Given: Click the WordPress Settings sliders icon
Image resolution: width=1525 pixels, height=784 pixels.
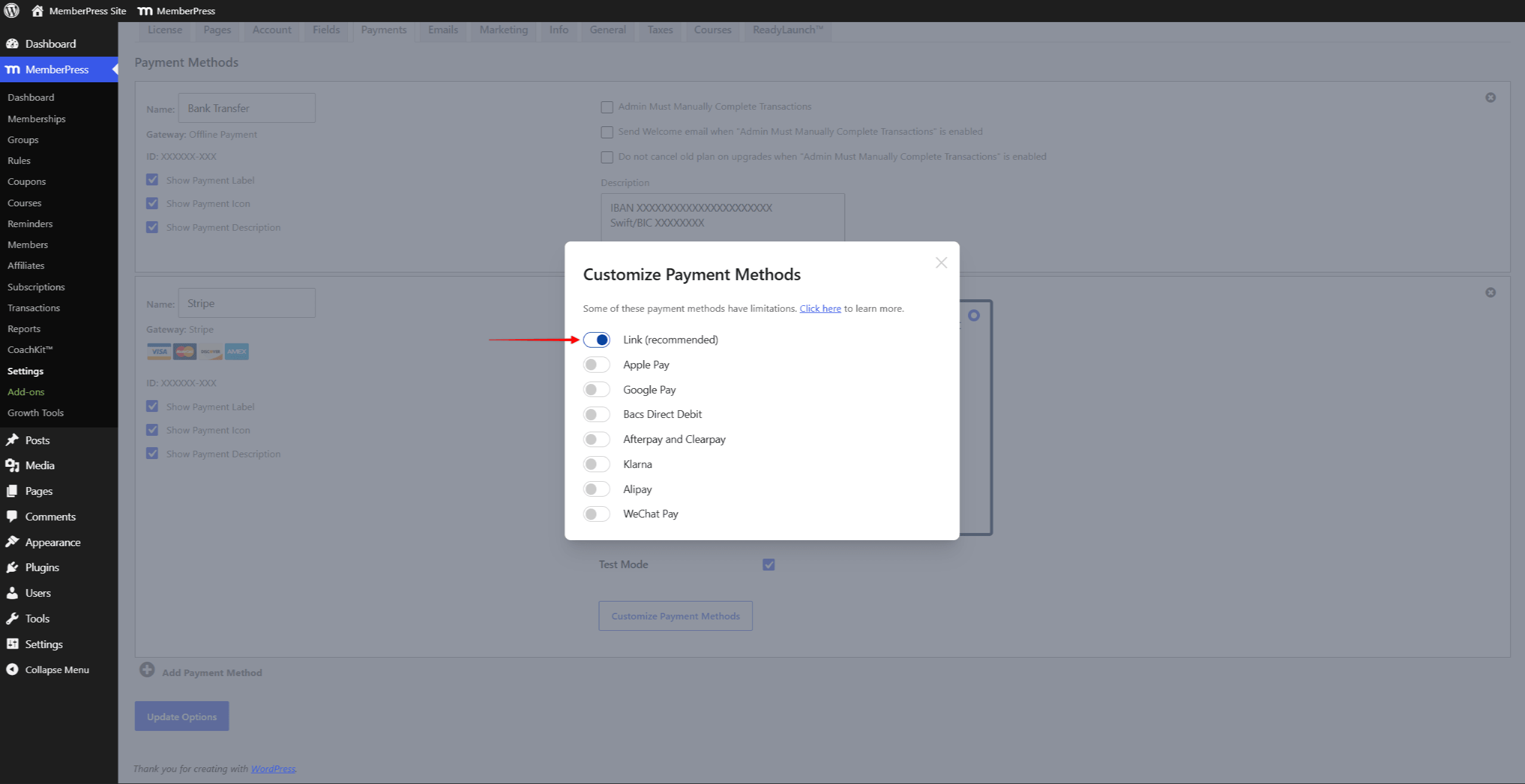Looking at the screenshot, I should click(13, 644).
